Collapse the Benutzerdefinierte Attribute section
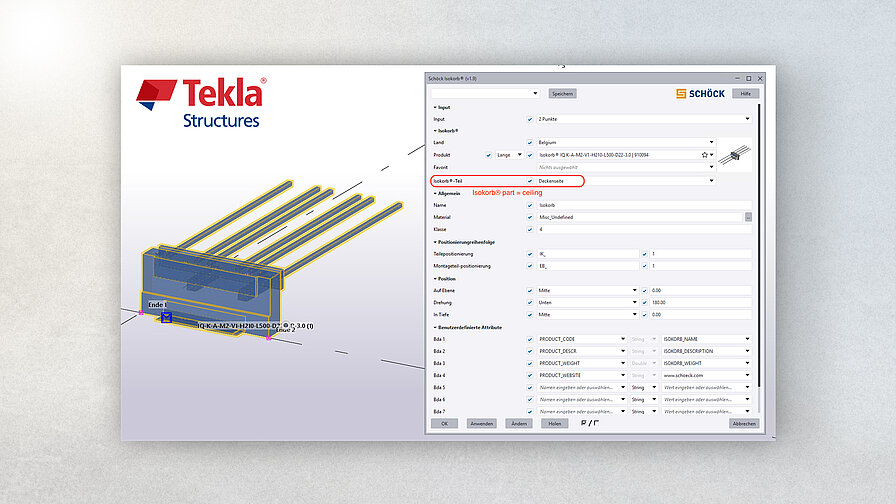Image resolution: width=896 pixels, height=504 pixels. pos(467,327)
